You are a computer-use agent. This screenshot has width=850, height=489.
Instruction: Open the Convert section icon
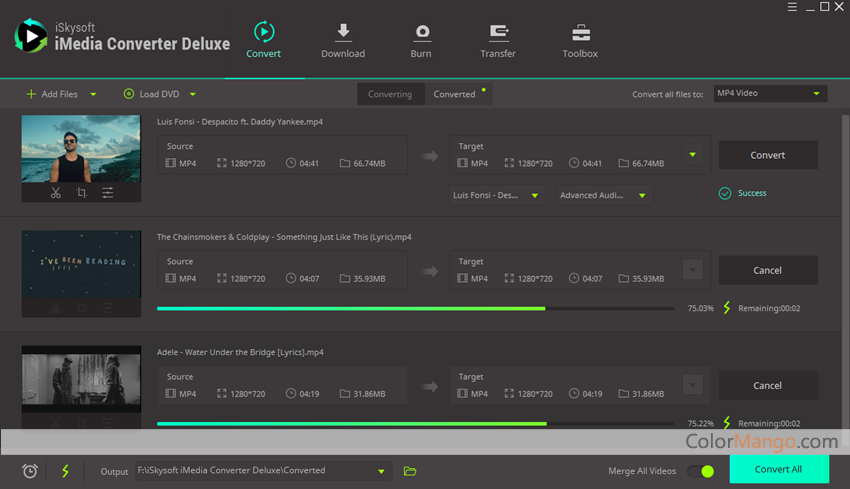click(264, 32)
